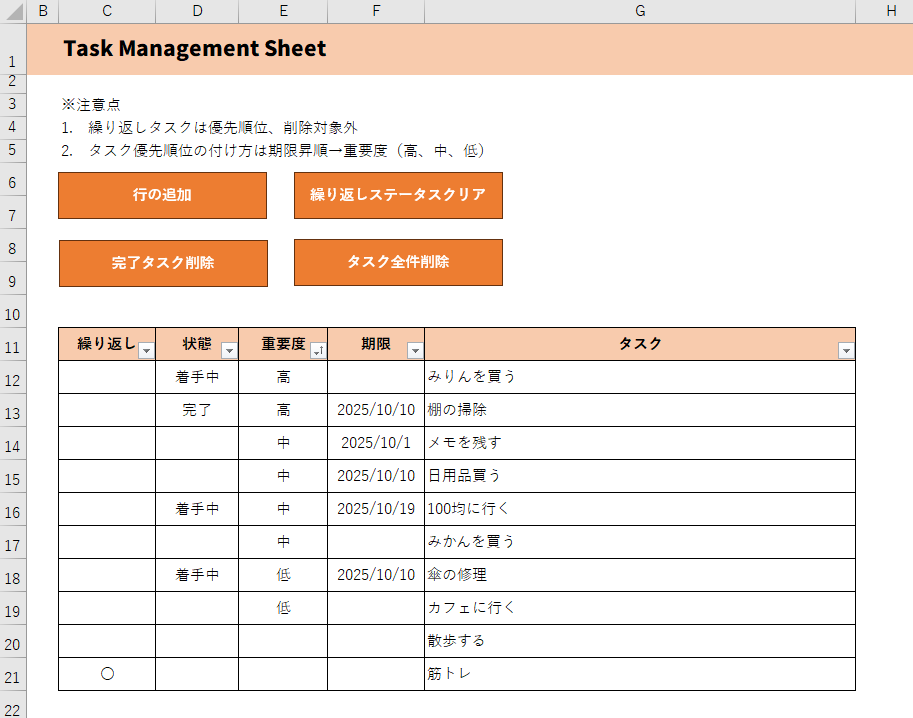Select row 21 header
Viewport: 913px width, 718px height.
pyautogui.click(x=13, y=677)
